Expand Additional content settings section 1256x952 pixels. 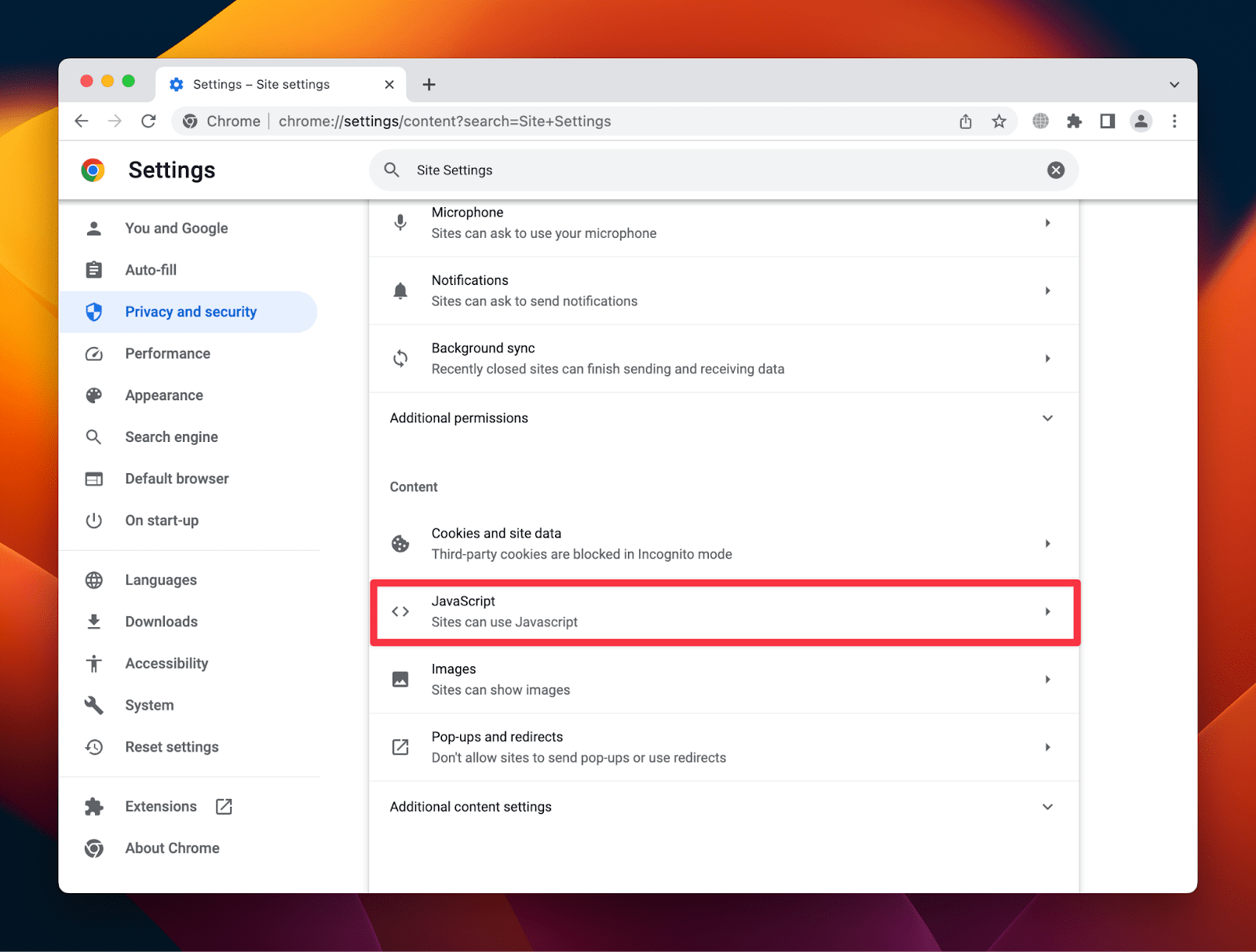723,807
